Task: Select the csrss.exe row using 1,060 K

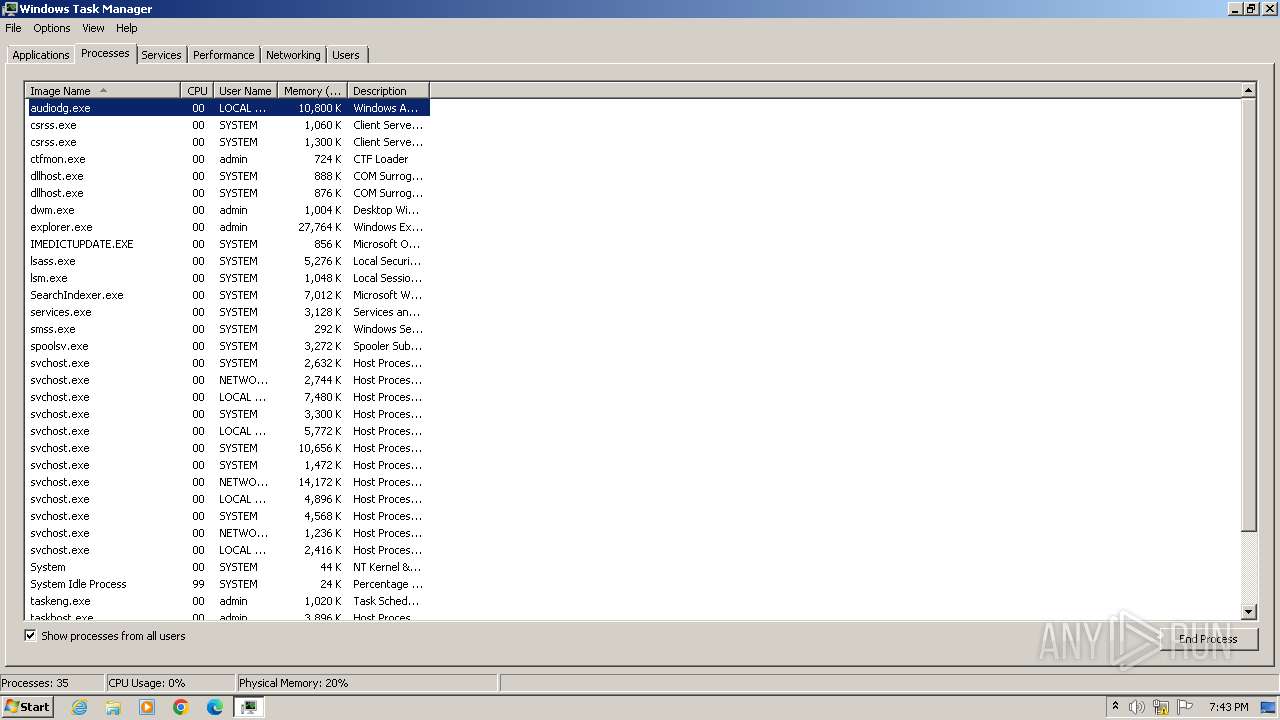Action: click(227, 125)
